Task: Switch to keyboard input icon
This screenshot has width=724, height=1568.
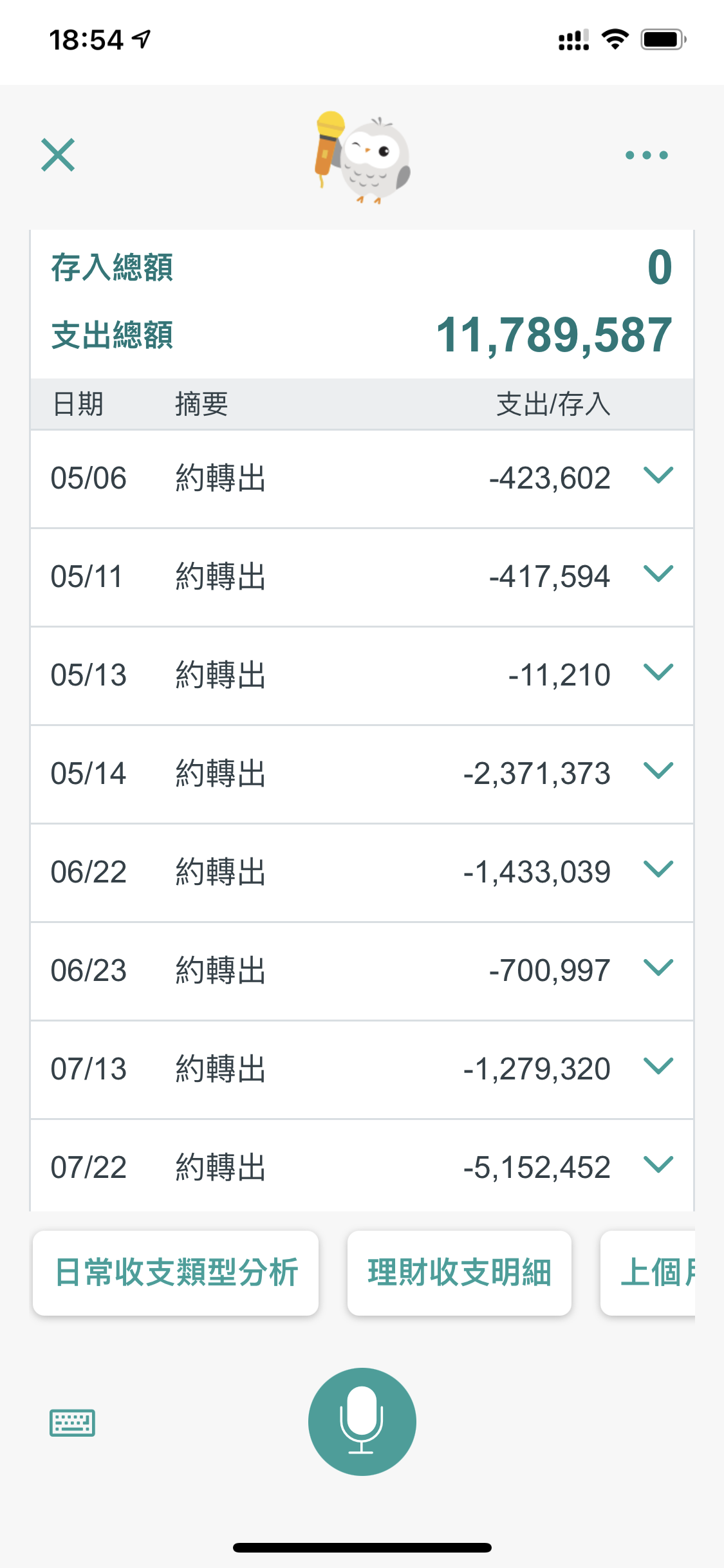Action: (72, 1423)
